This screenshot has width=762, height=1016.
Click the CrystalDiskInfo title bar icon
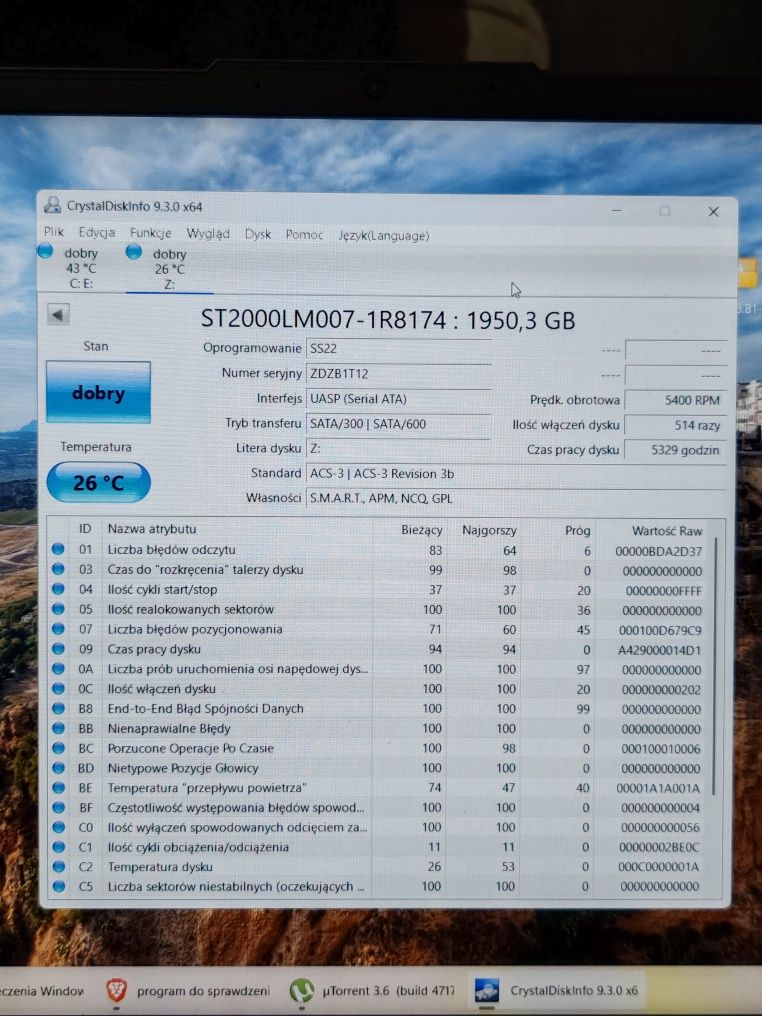52,205
